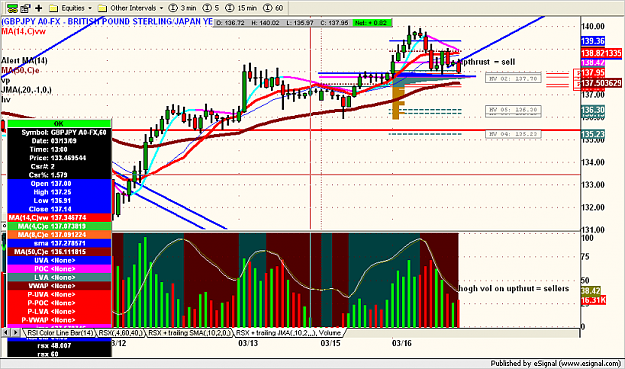Click the OK button on cursor window
This screenshot has height=369, width=625.
pos(59,124)
